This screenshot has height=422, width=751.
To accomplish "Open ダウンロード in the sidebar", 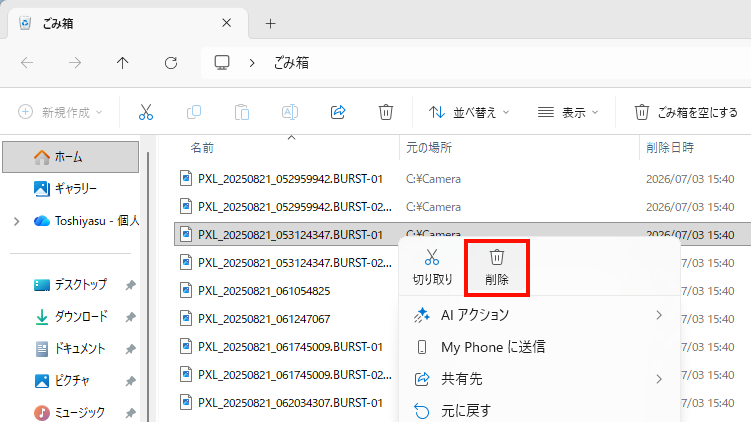I will pos(72,317).
